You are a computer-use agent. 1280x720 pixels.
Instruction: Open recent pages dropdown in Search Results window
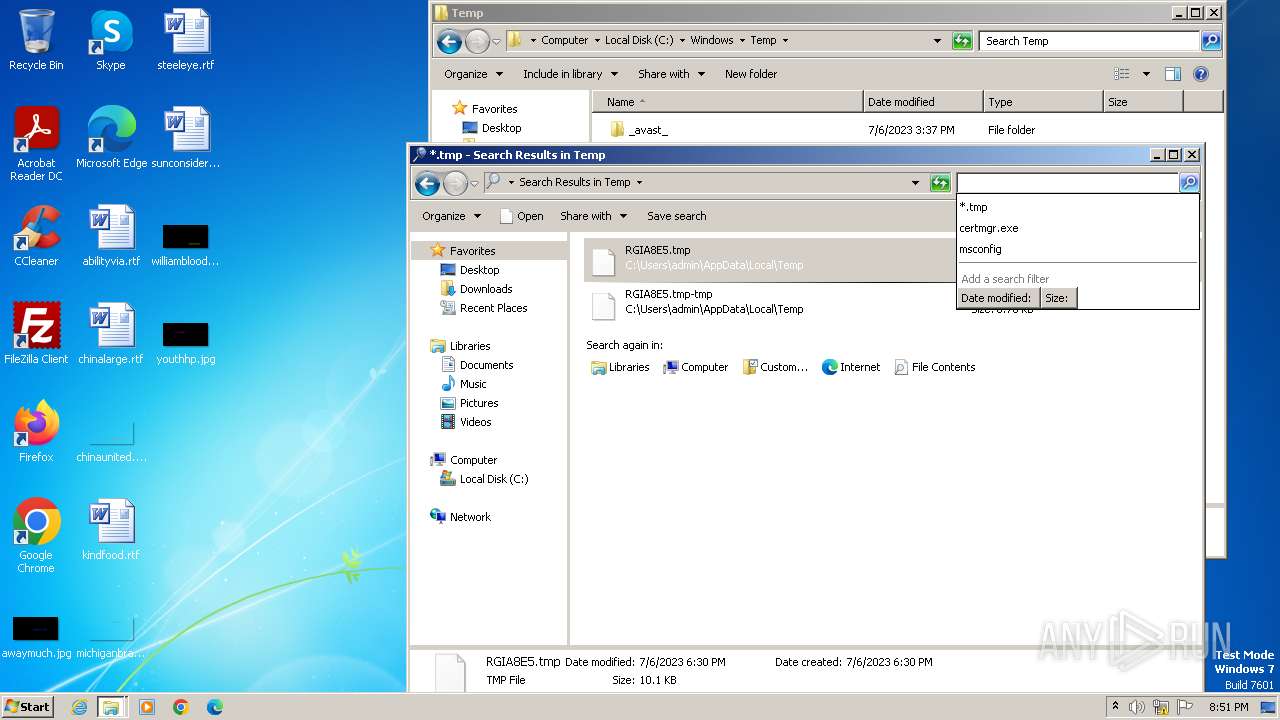point(474,183)
